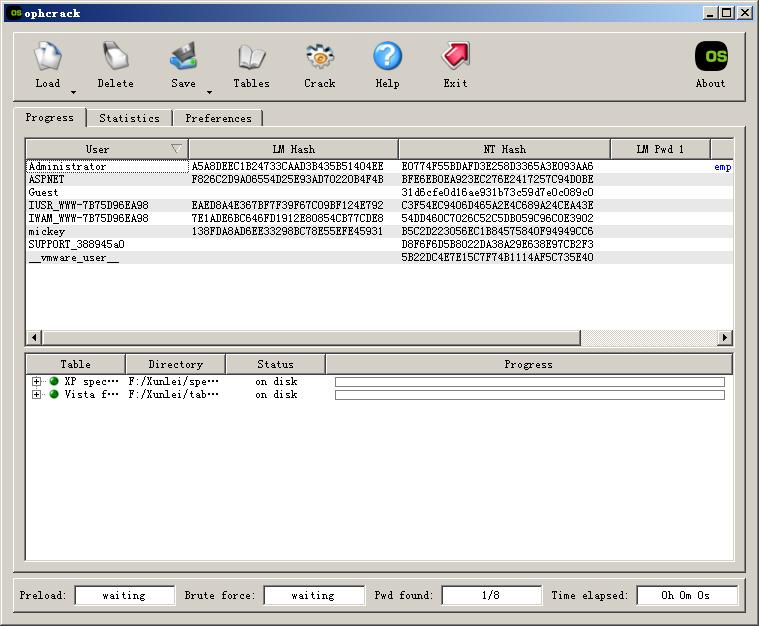
Task: Select the __vmware_user__ row
Action: (x=379, y=258)
